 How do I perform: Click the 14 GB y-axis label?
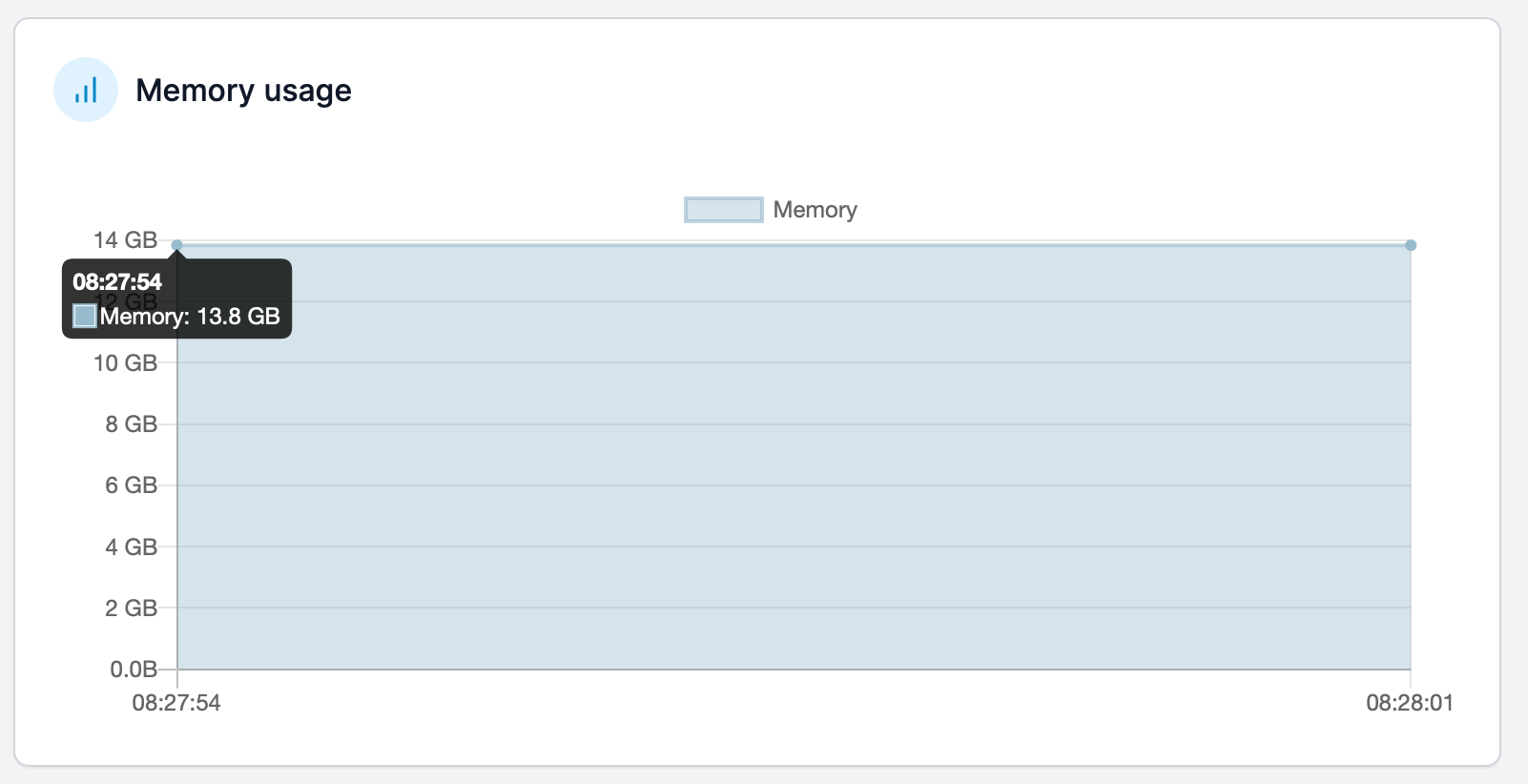(x=125, y=240)
